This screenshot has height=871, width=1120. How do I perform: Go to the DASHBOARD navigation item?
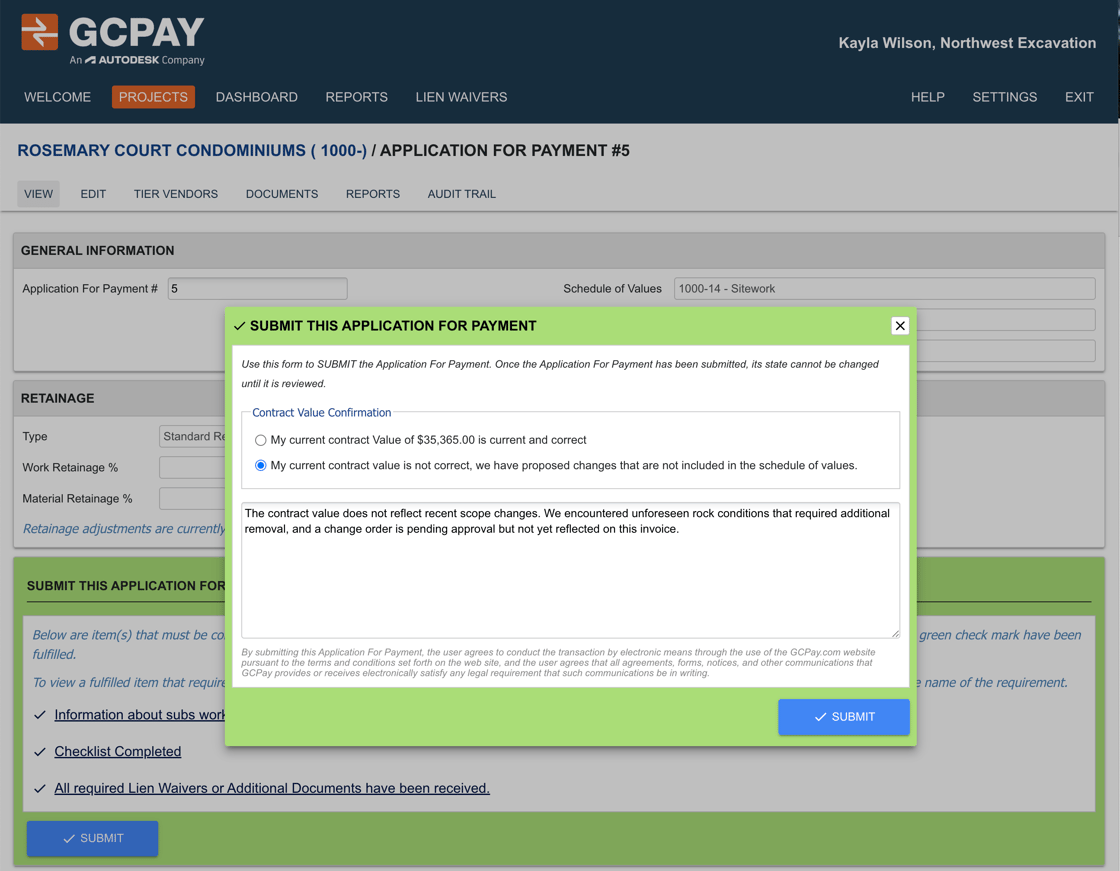[256, 97]
